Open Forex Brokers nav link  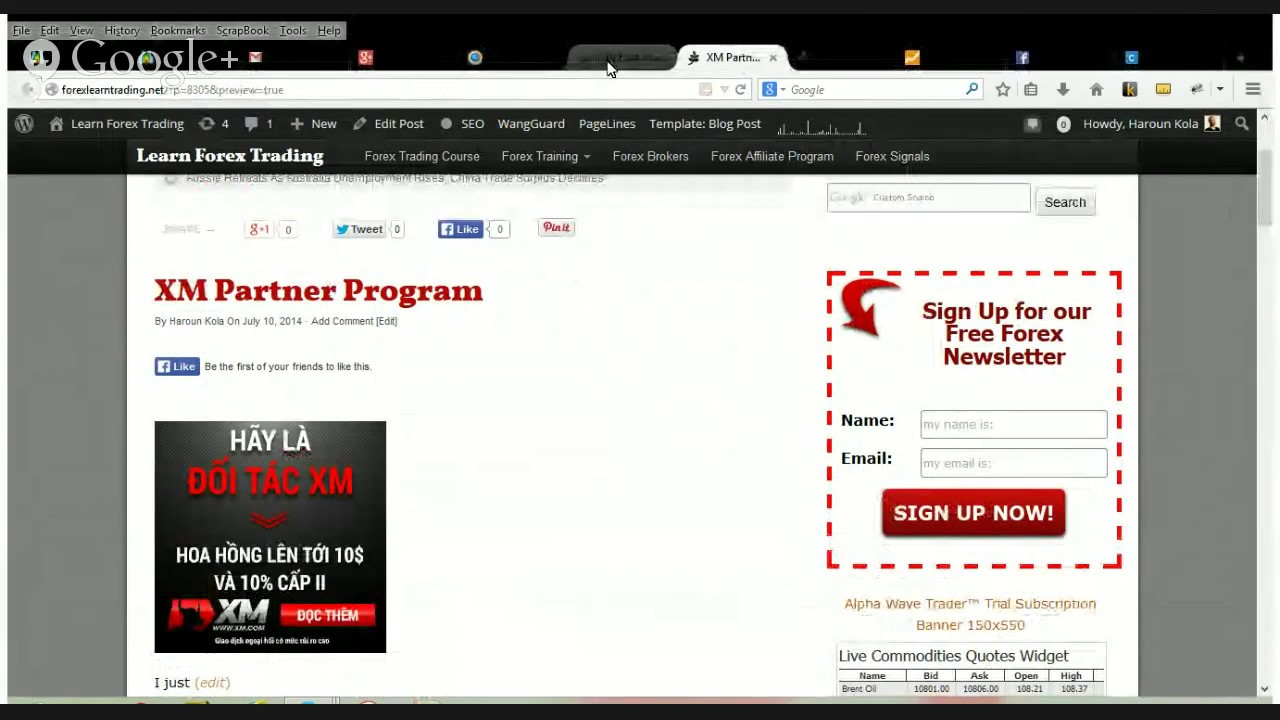[x=650, y=156]
